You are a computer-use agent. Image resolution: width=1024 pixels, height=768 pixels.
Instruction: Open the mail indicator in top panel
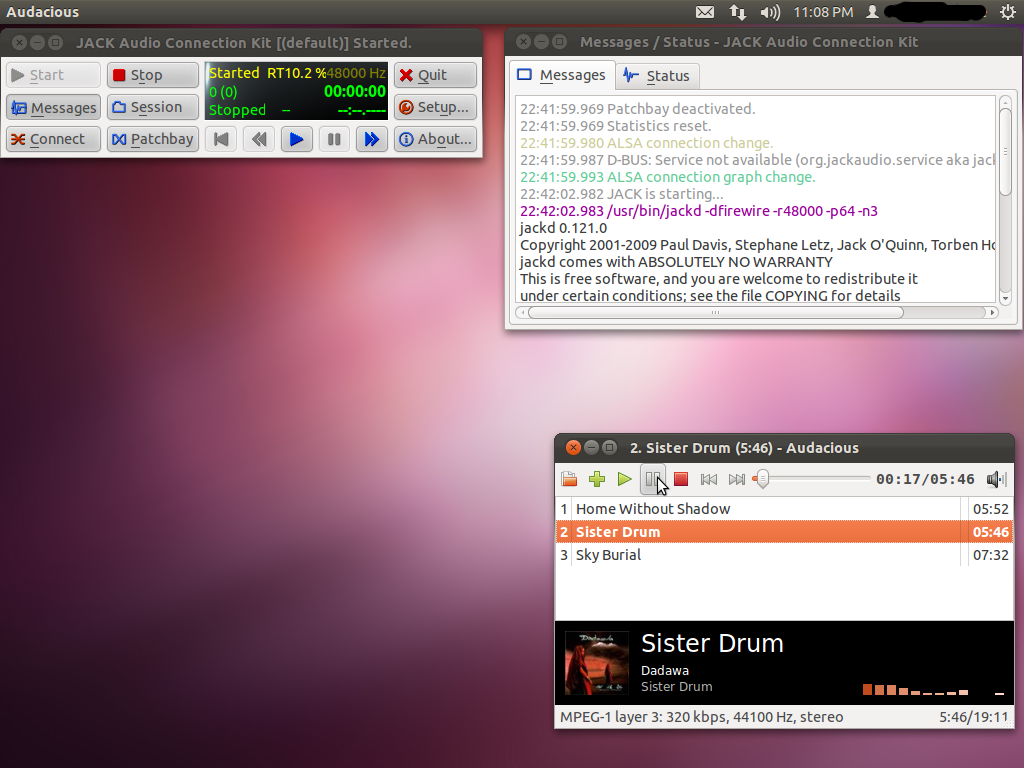click(705, 12)
